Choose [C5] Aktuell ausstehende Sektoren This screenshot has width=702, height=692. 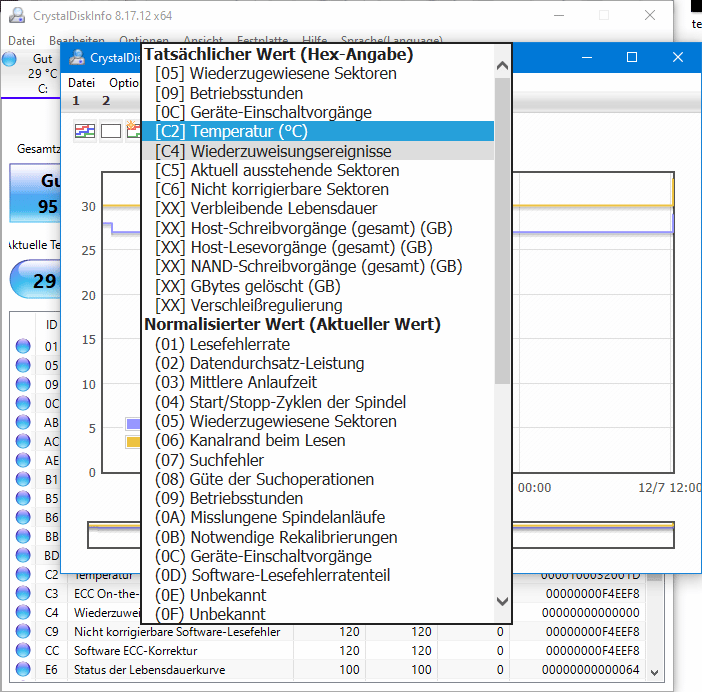pyautogui.click(x=318, y=170)
